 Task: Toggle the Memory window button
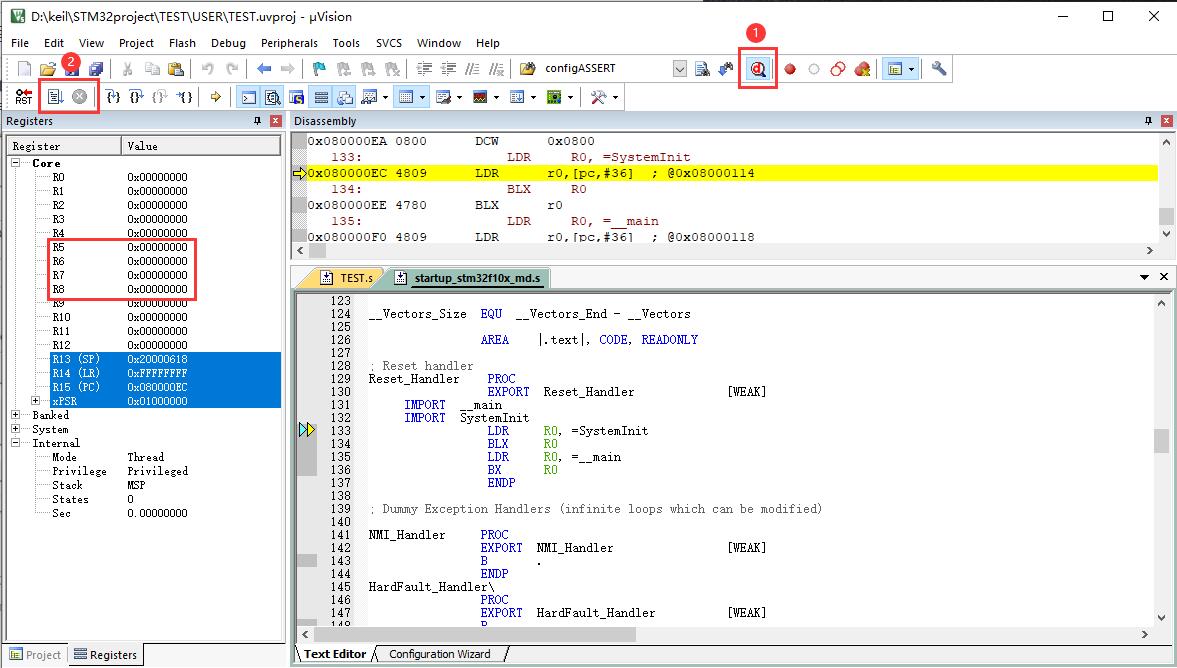406,97
